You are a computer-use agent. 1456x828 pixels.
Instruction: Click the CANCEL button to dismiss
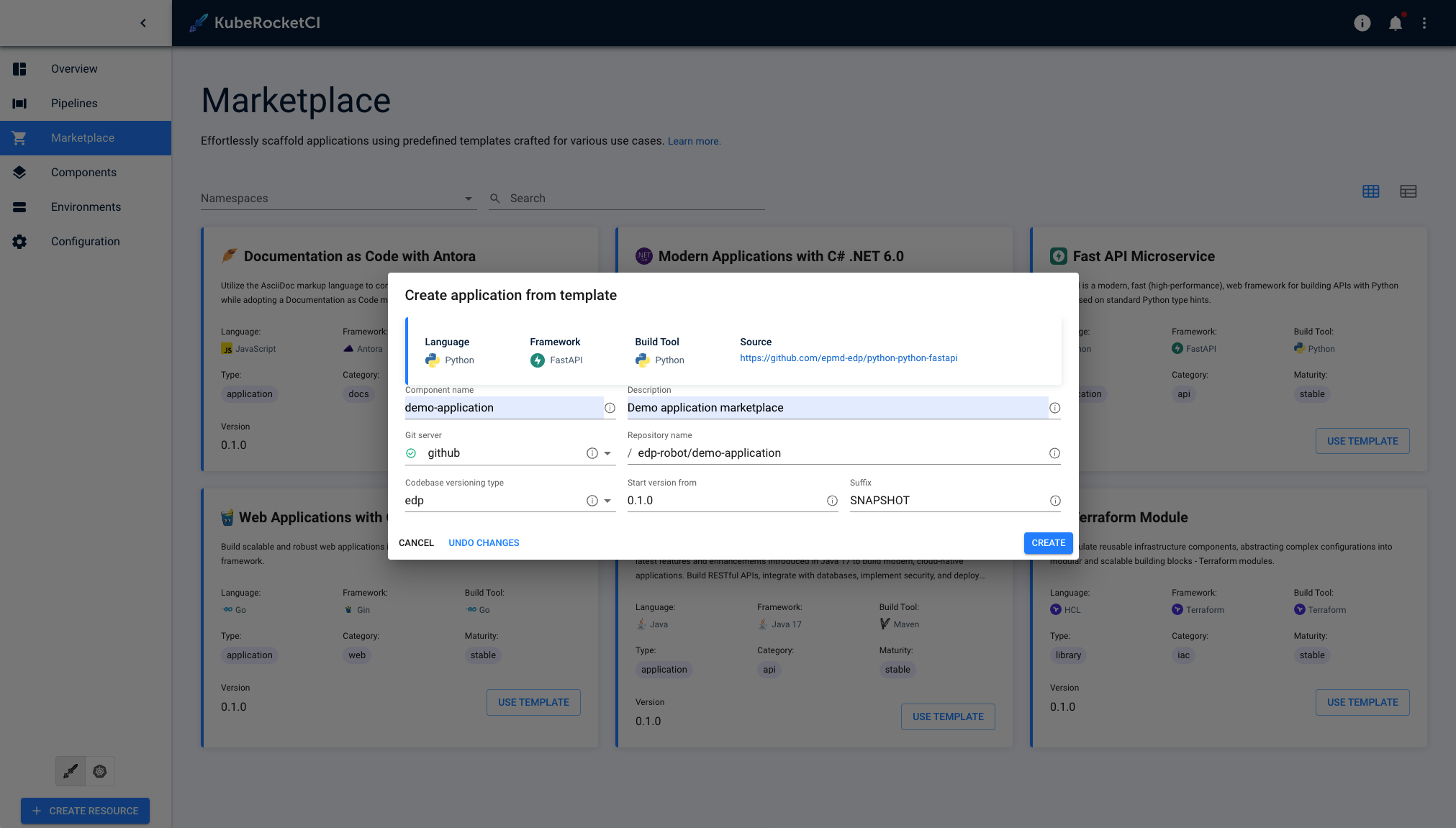(x=416, y=542)
